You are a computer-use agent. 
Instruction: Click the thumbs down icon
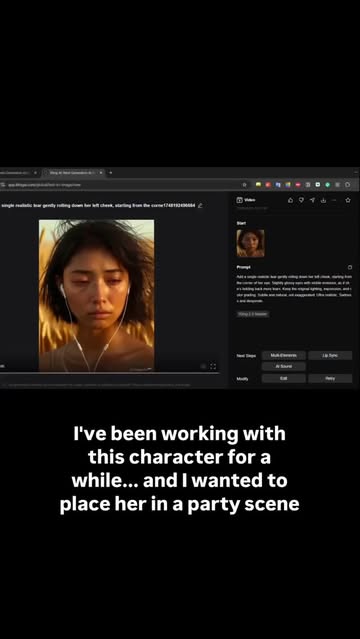(x=301, y=200)
